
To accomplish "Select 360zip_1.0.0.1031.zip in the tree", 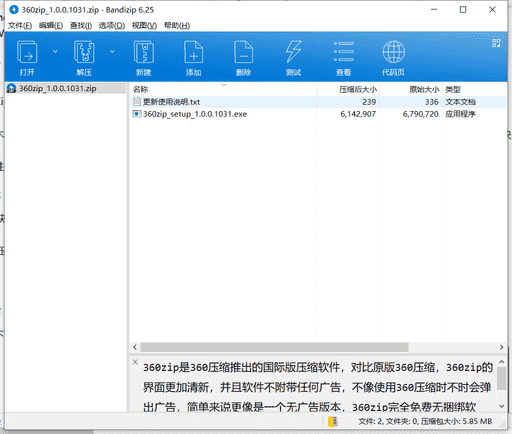I will click(x=57, y=88).
